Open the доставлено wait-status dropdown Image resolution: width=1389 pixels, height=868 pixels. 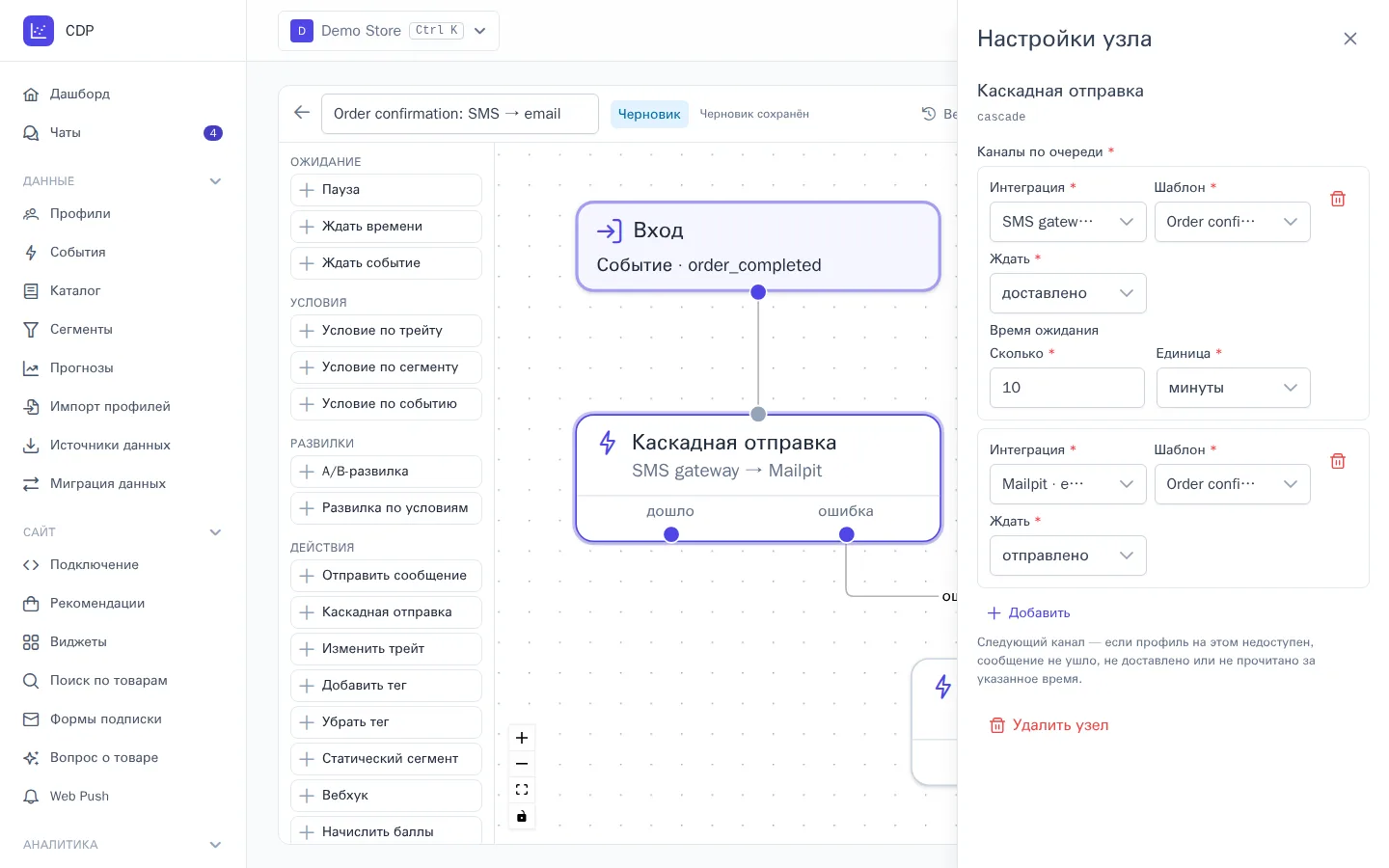pyautogui.click(x=1068, y=293)
